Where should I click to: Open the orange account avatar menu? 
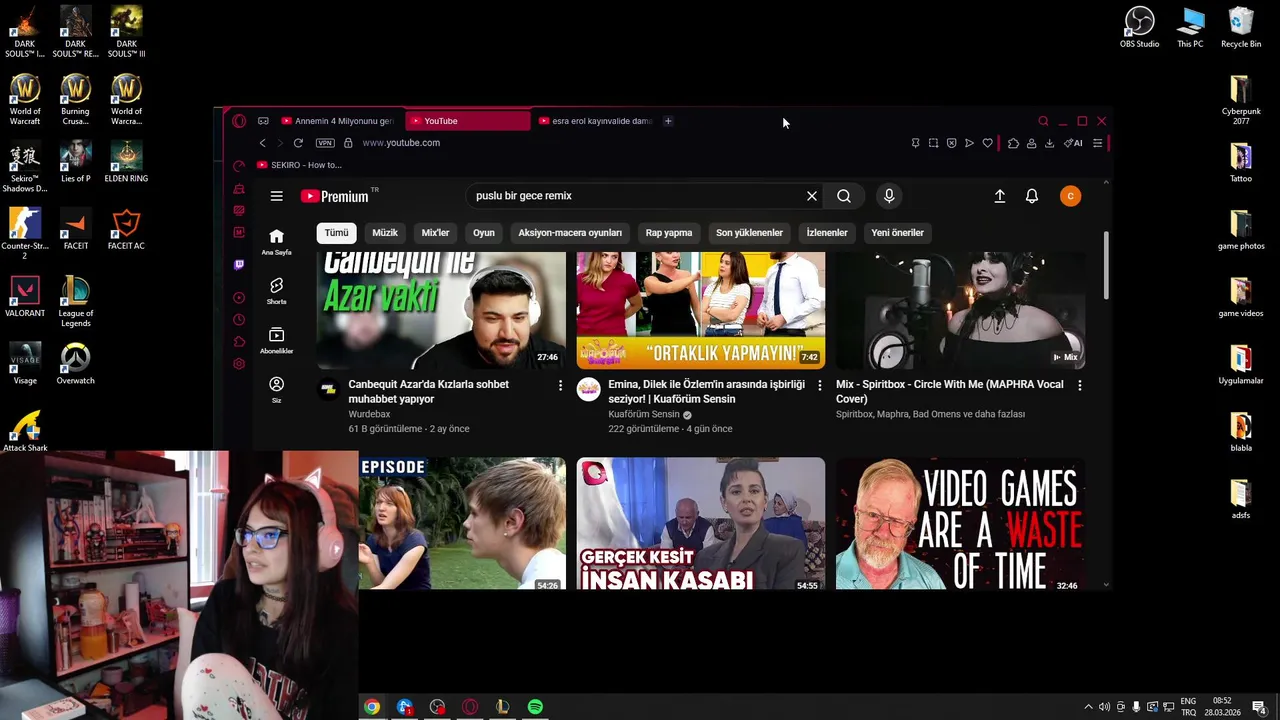click(x=1070, y=196)
